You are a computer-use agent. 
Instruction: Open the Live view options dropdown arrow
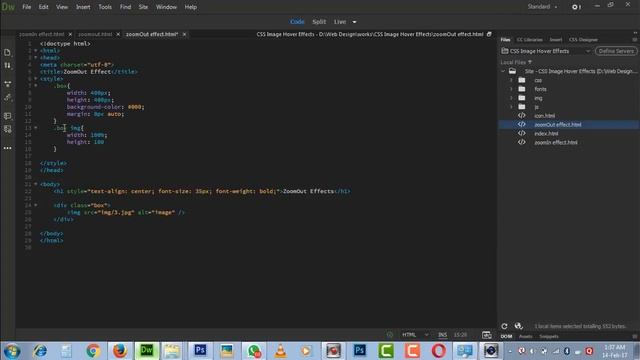click(354, 22)
